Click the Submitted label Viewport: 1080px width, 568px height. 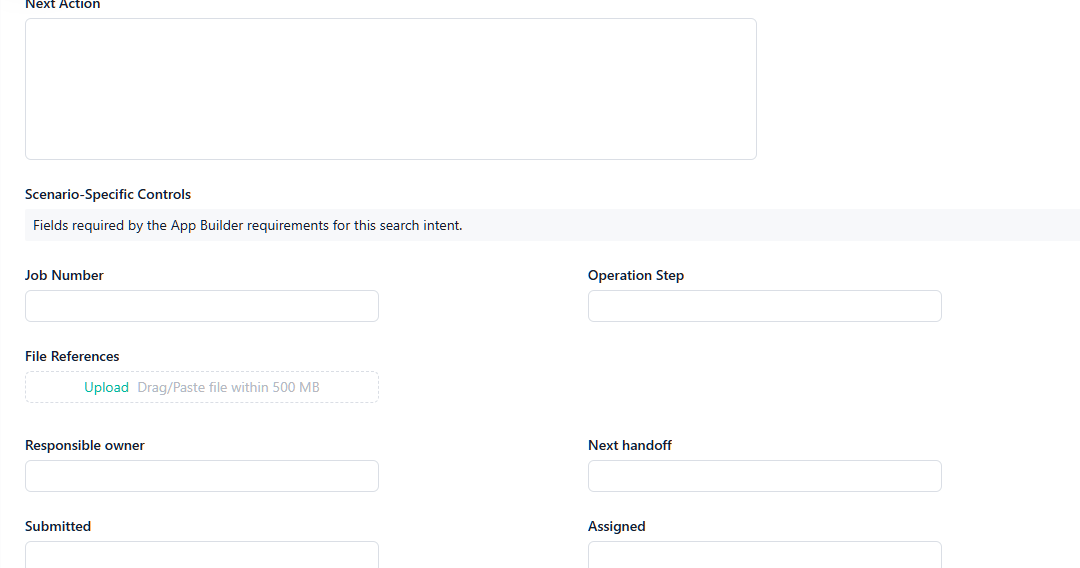[x=58, y=526]
